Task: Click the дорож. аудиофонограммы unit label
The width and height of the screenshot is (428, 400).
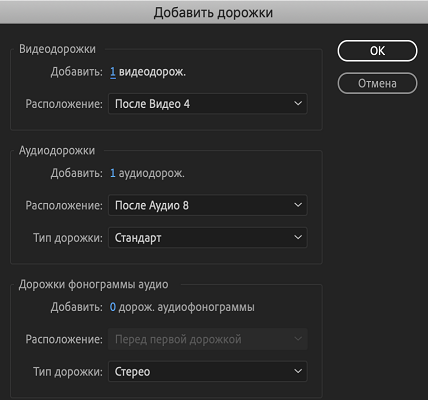Action: [187, 307]
